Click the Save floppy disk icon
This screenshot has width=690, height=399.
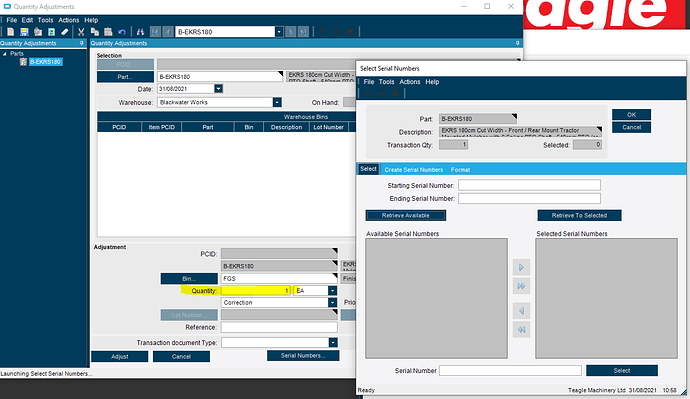coord(24,32)
